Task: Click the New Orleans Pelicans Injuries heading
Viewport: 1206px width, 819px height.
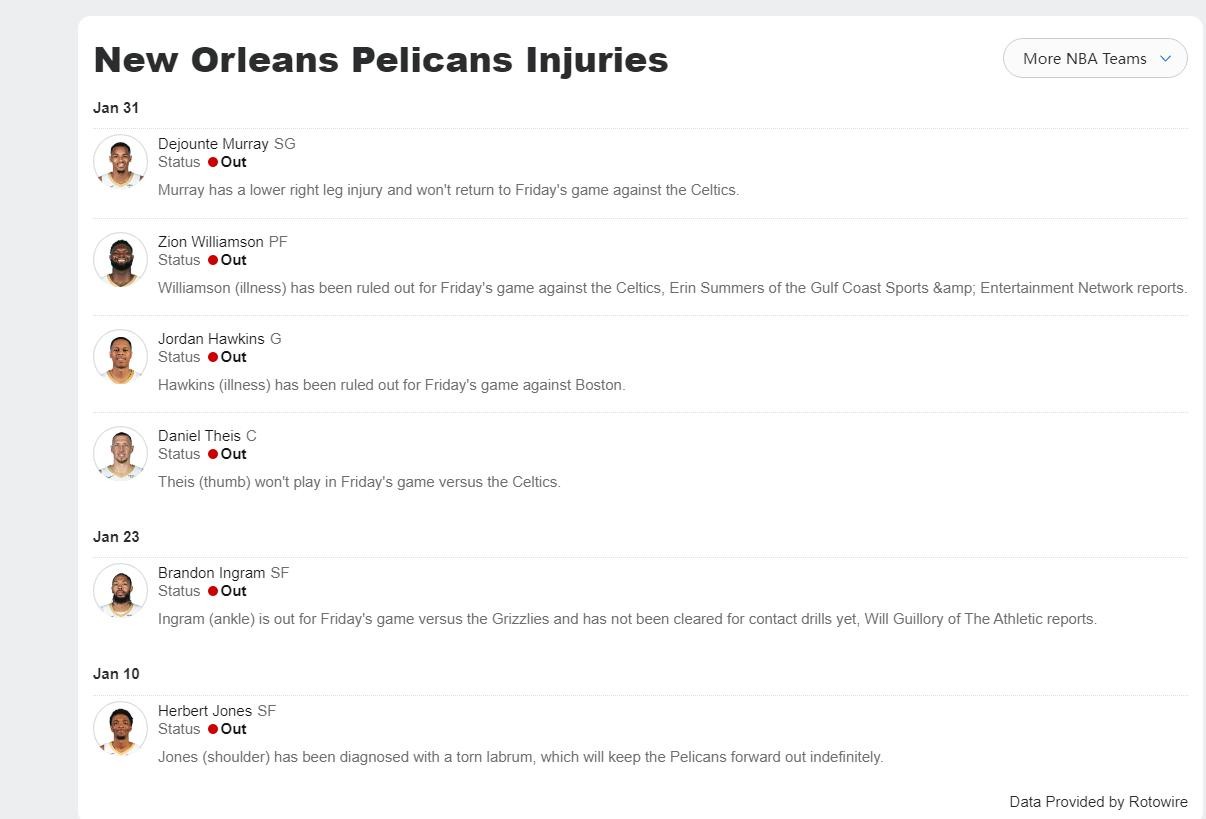Action: tap(381, 60)
